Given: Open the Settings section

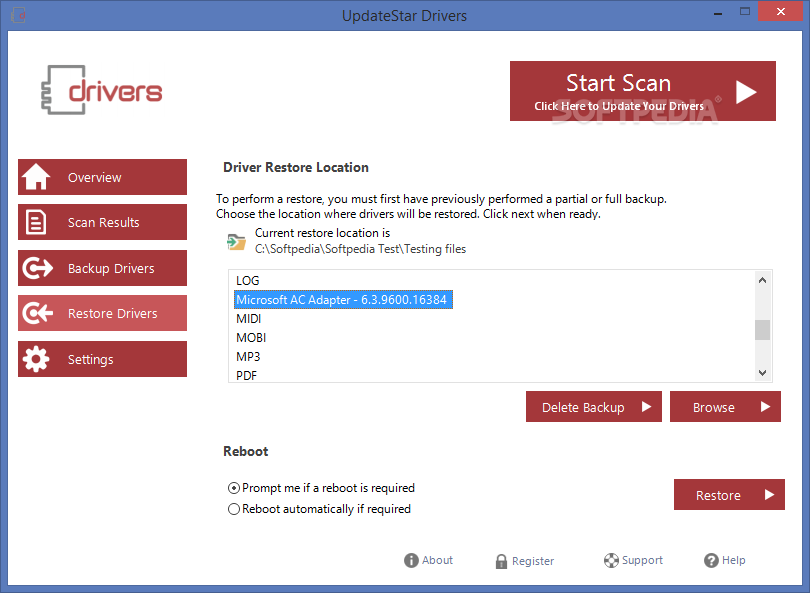Looking at the screenshot, I should 102,359.
